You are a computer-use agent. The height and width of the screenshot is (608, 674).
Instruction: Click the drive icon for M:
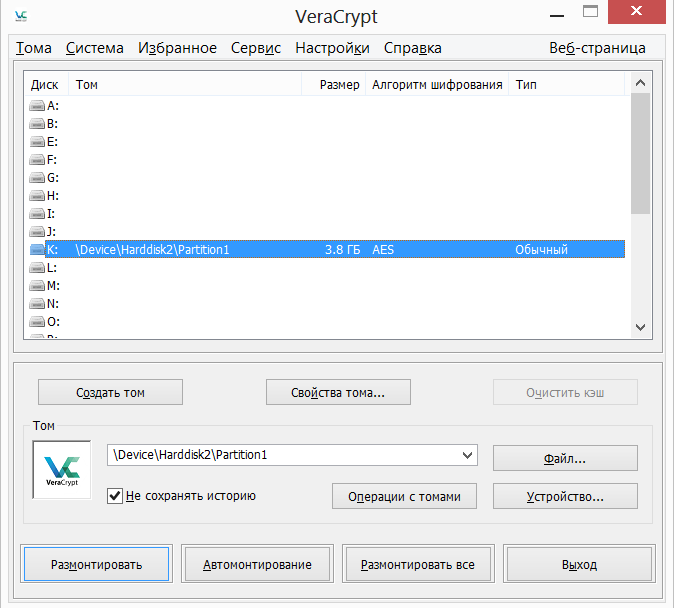37,286
